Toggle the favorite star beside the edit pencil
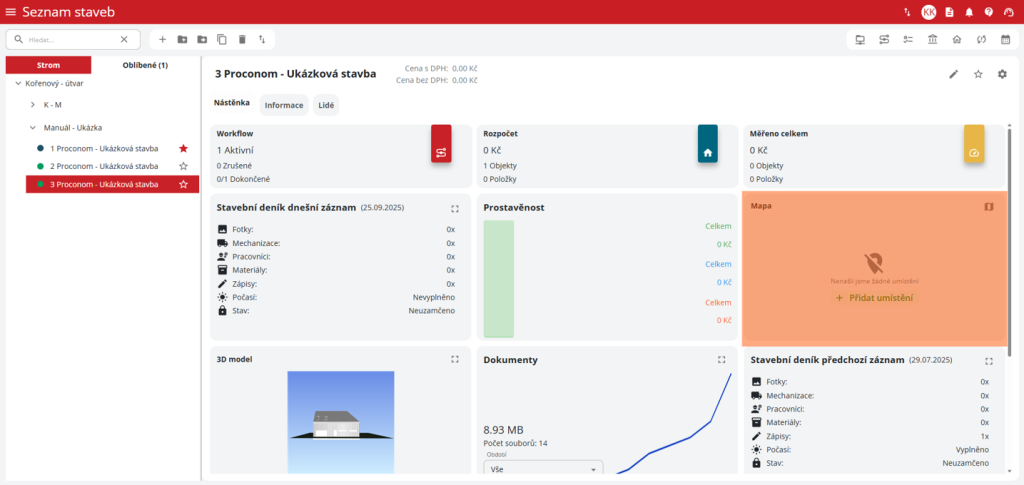This screenshot has width=1024, height=485. pyautogui.click(x=978, y=74)
